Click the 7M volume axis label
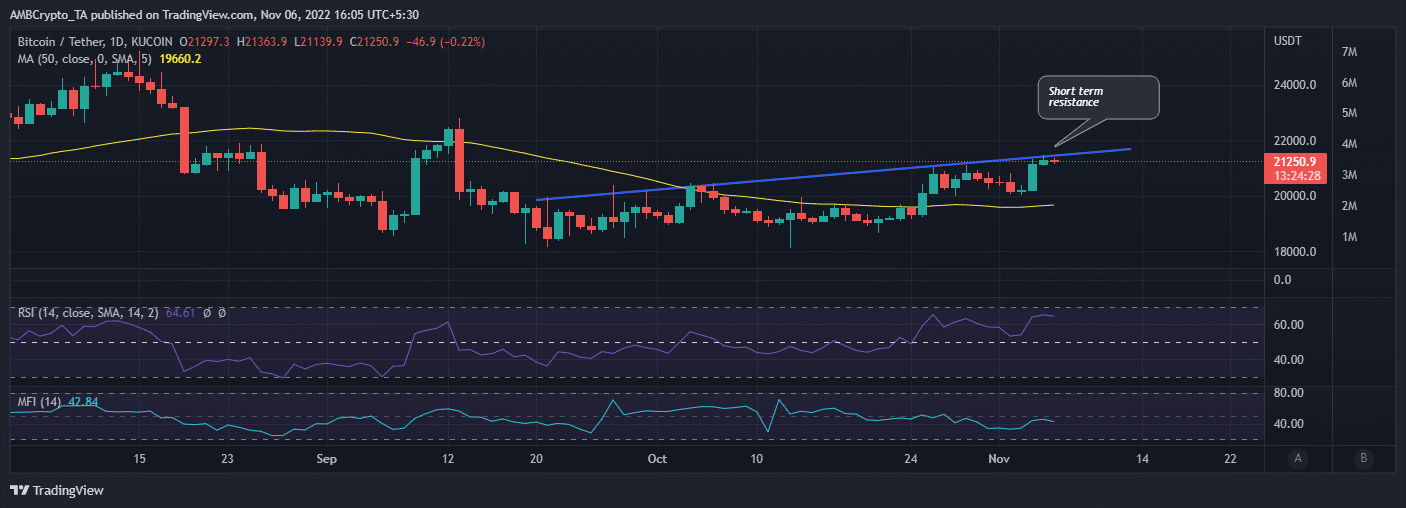 tap(1347, 52)
